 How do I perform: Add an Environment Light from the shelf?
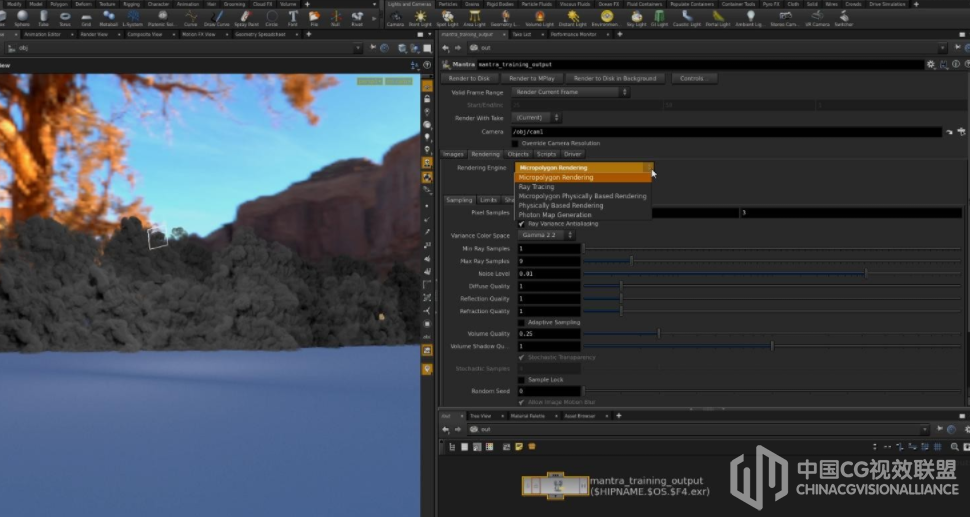coord(607,18)
